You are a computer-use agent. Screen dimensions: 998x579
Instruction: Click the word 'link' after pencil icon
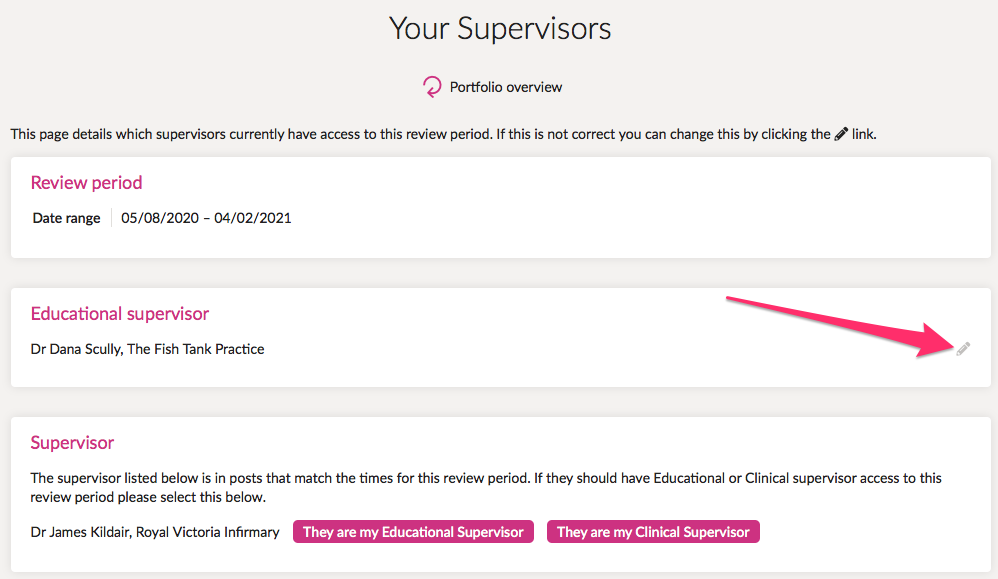(x=862, y=134)
